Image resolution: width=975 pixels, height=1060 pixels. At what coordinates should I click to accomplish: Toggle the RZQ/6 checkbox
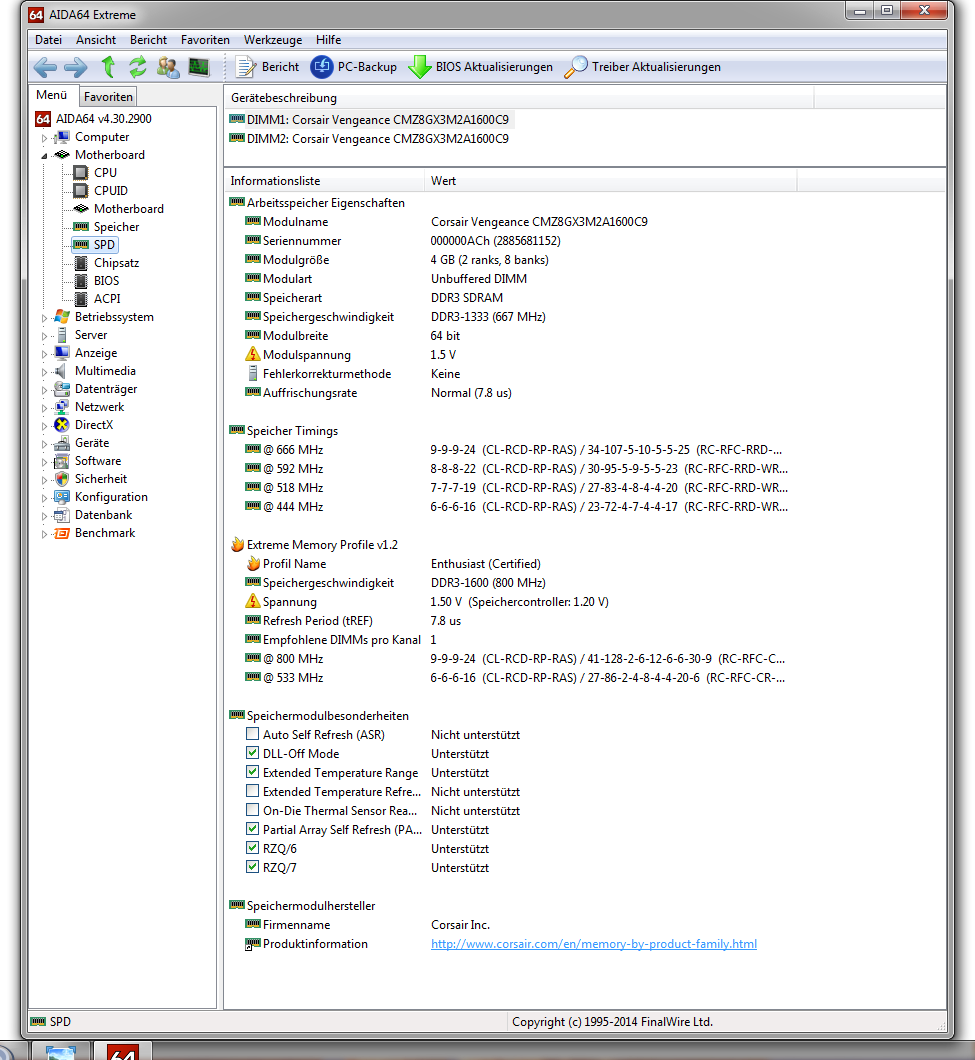(253, 848)
